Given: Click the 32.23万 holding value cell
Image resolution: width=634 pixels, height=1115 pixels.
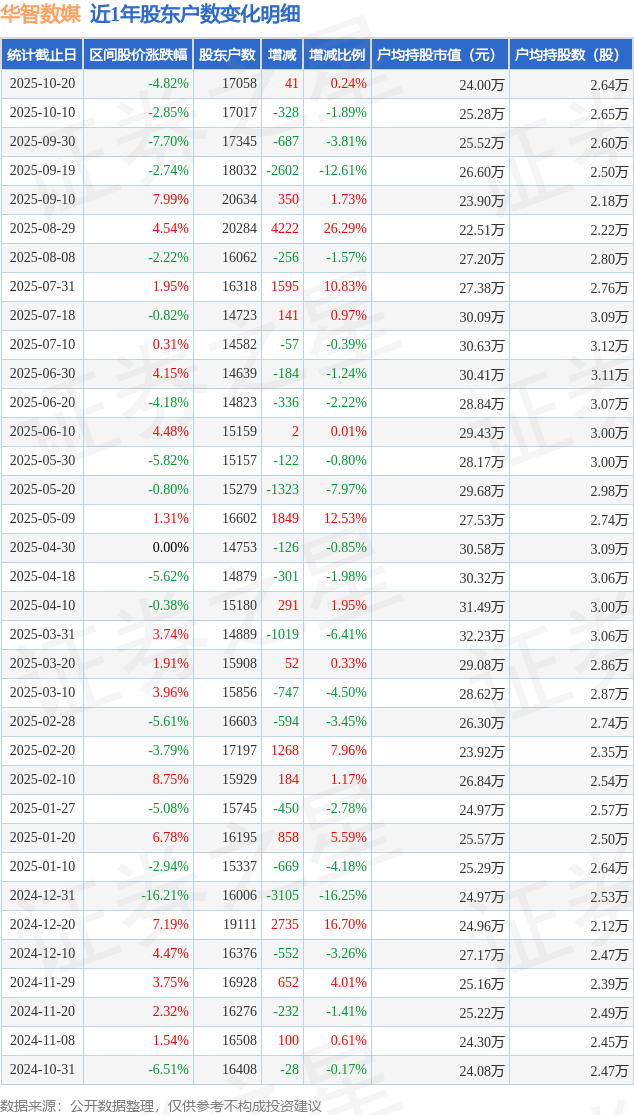Looking at the screenshot, I should (x=482, y=634).
